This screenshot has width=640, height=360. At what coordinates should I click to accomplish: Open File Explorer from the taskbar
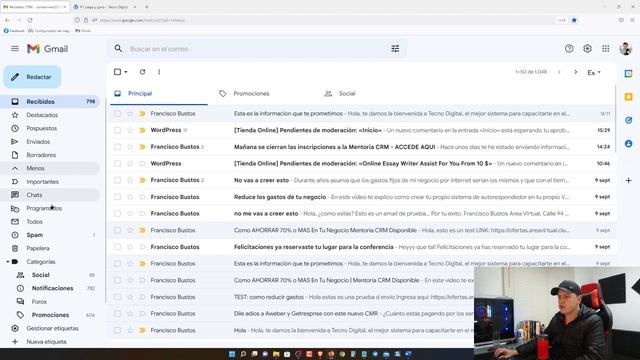(x=276, y=354)
